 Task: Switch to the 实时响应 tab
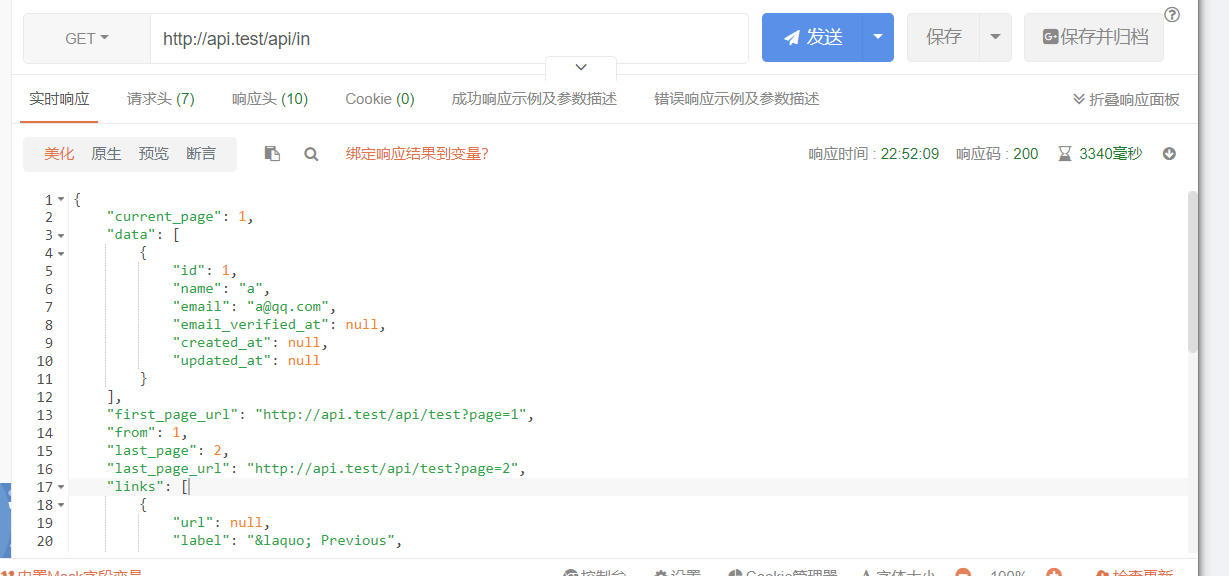(x=59, y=99)
